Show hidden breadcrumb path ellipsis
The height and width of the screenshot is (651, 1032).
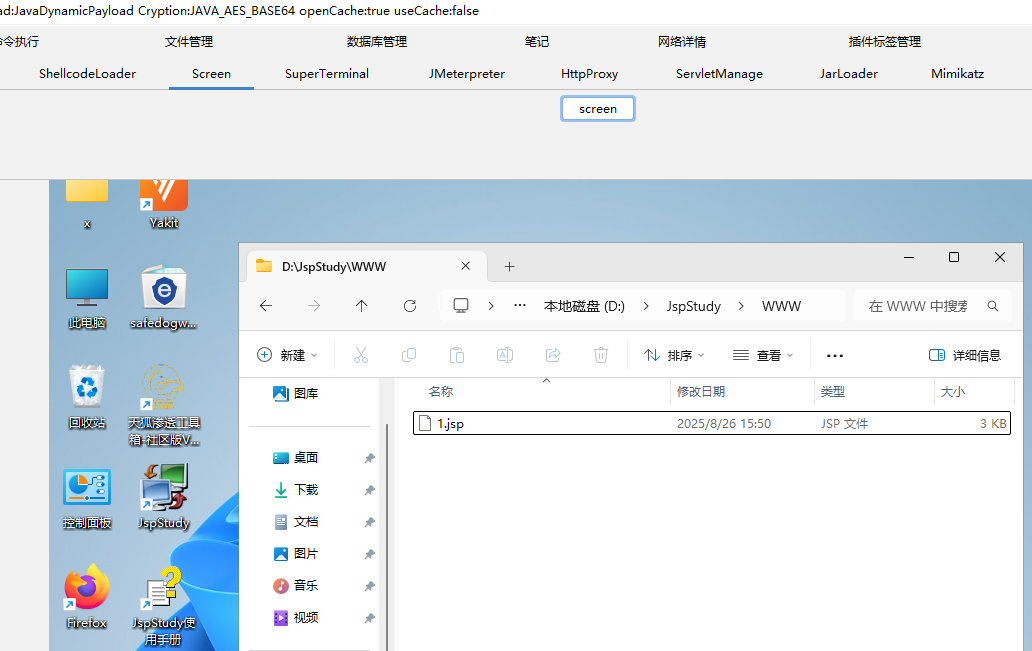pyautogui.click(x=520, y=305)
